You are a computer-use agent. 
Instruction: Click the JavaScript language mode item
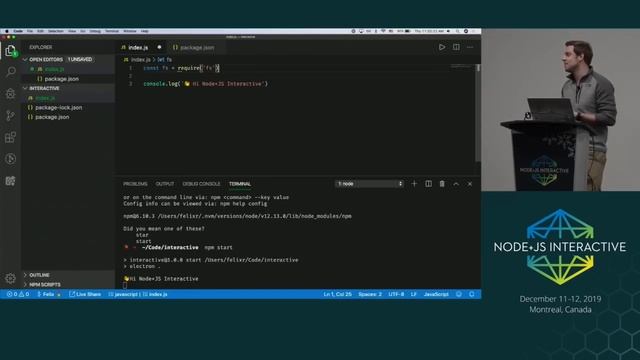(x=436, y=294)
